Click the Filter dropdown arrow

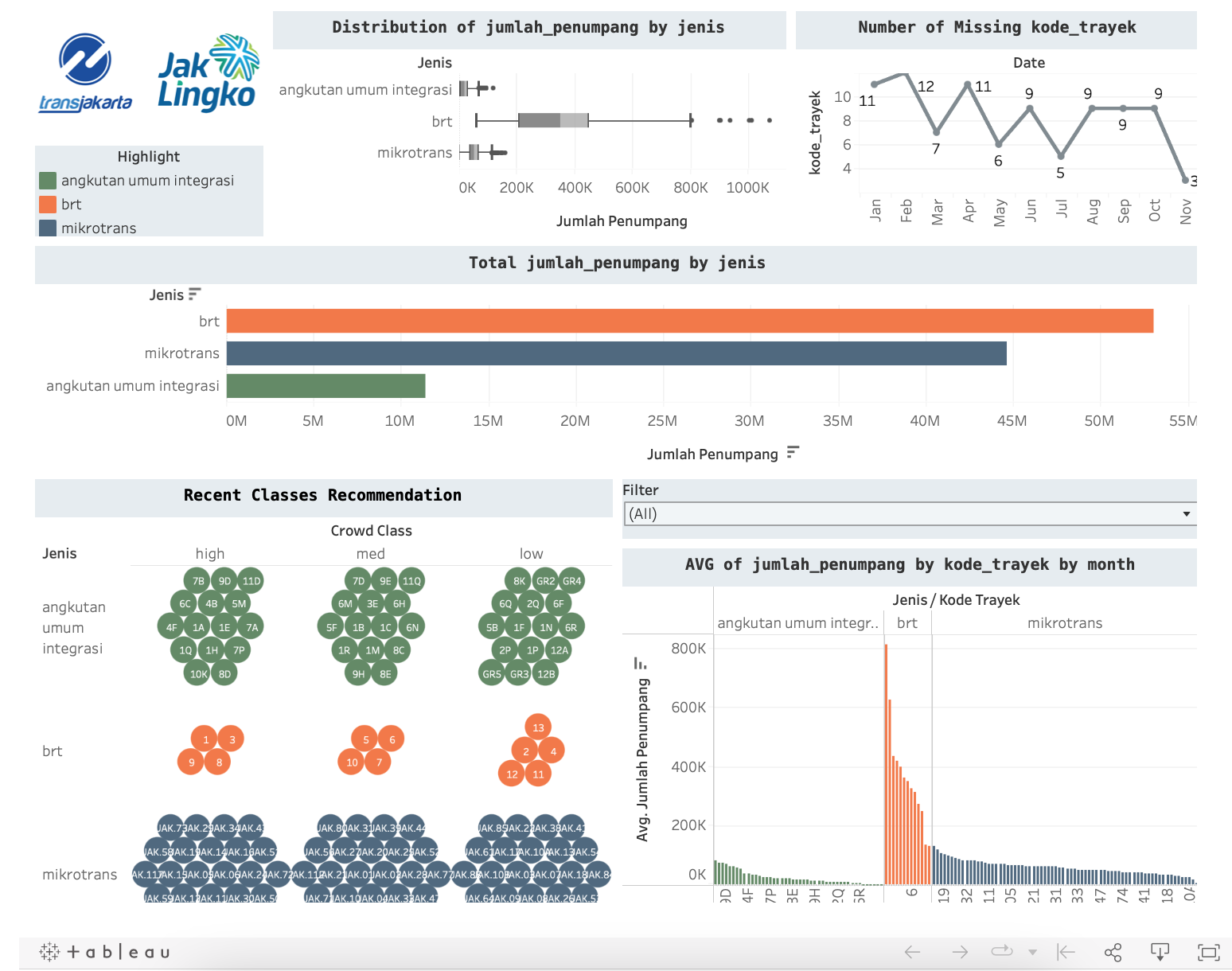[x=1187, y=514]
